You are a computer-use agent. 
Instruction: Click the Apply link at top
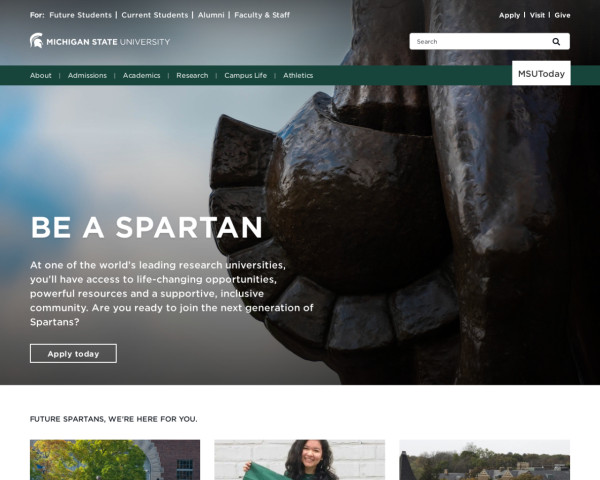click(509, 15)
